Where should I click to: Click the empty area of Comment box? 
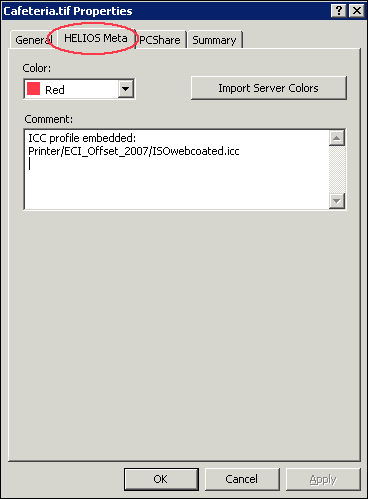coord(177,185)
